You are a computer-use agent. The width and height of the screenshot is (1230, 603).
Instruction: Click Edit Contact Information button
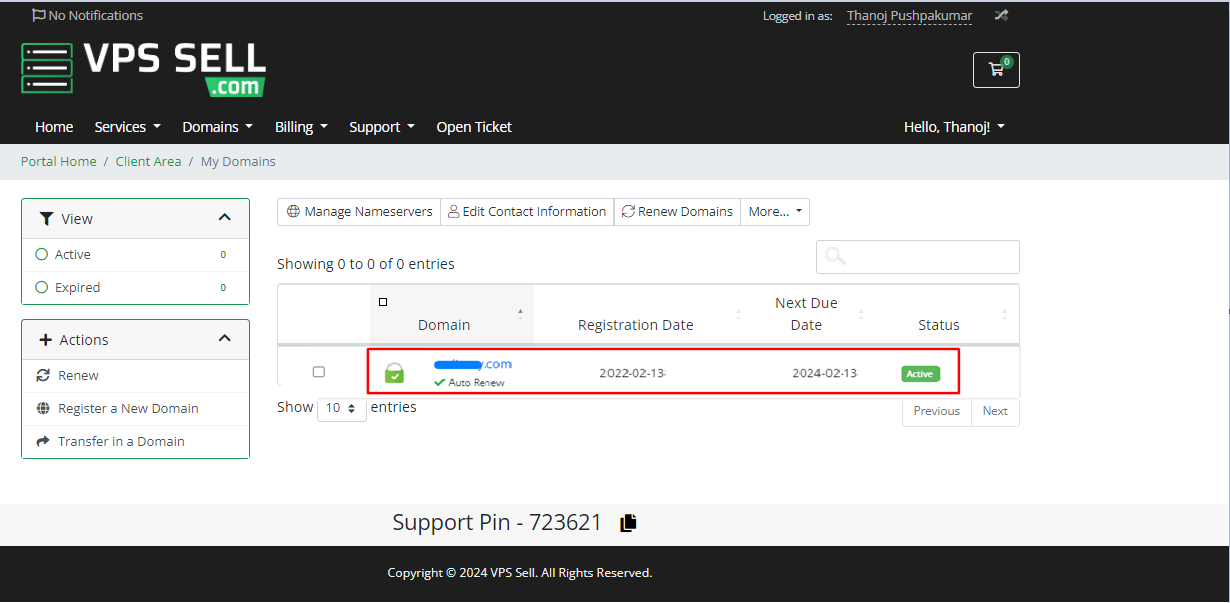[x=527, y=212]
